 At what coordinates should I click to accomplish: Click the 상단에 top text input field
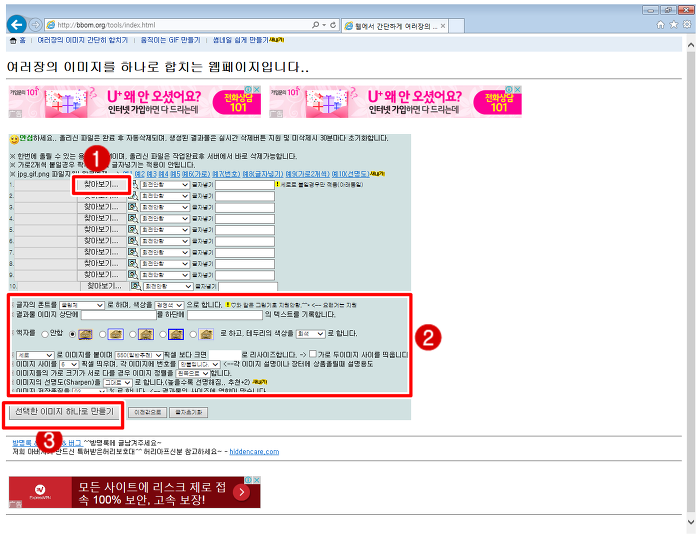pyautogui.click(x=118, y=315)
